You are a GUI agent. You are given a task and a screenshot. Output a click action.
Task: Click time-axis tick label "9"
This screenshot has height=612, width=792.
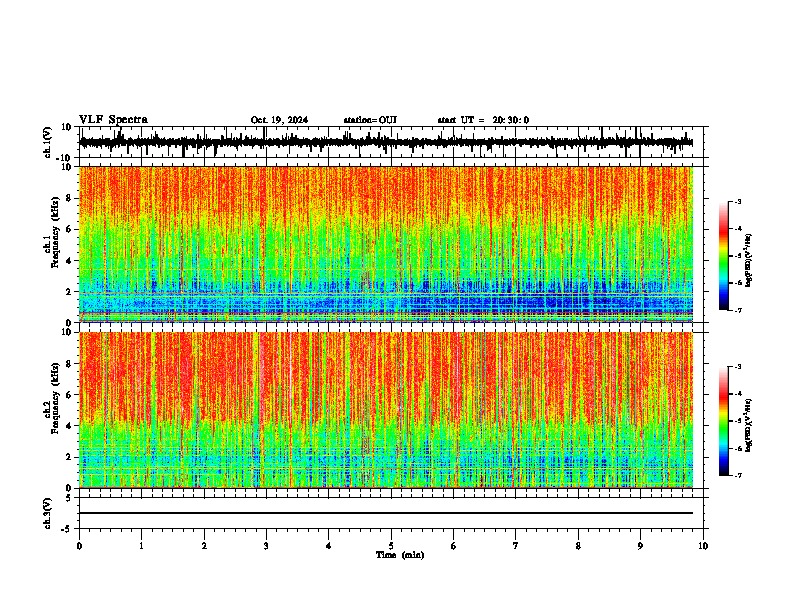click(640, 546)
